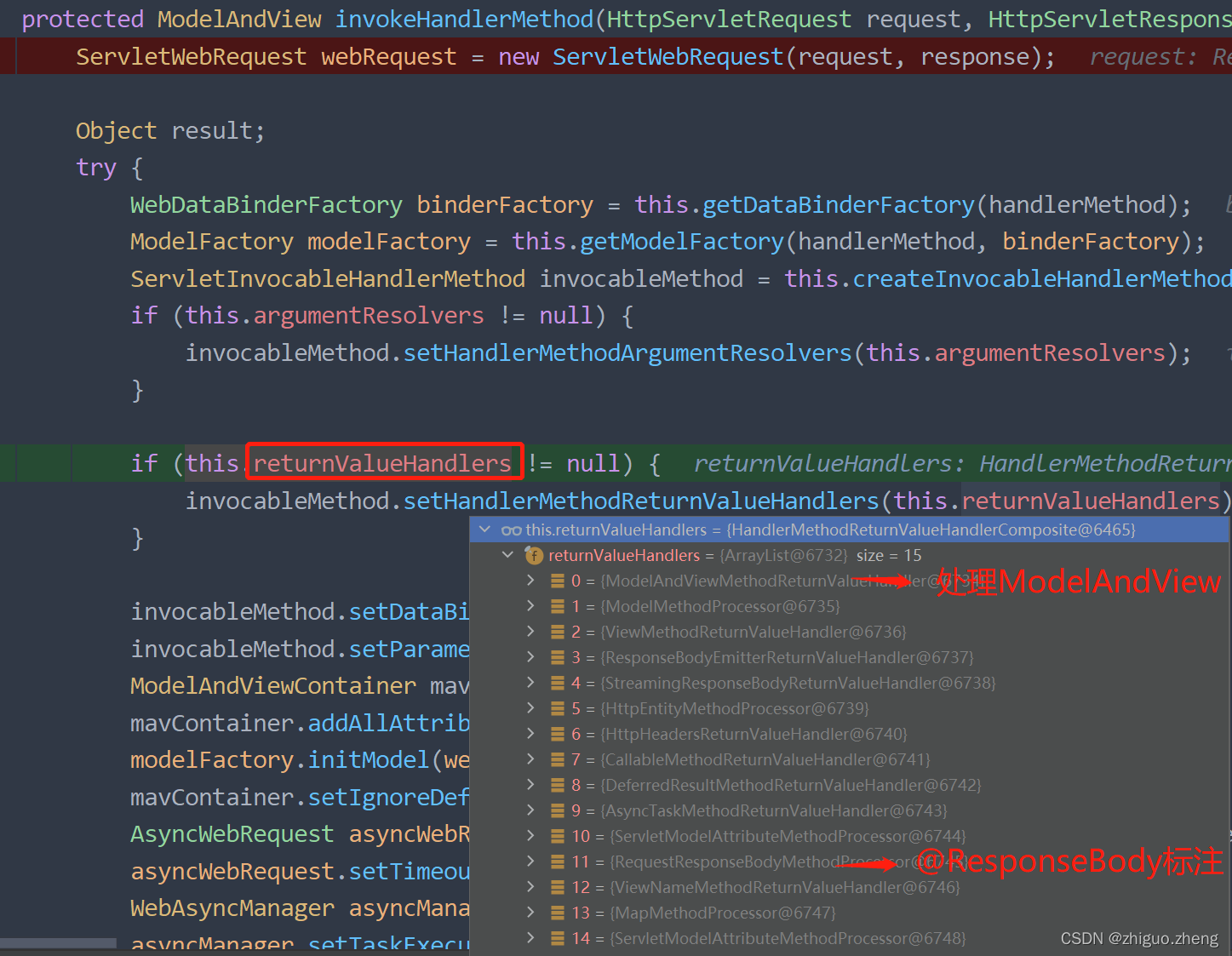Click the list icon of element 12
The image size is (1232, 956).
coord(558,887)
